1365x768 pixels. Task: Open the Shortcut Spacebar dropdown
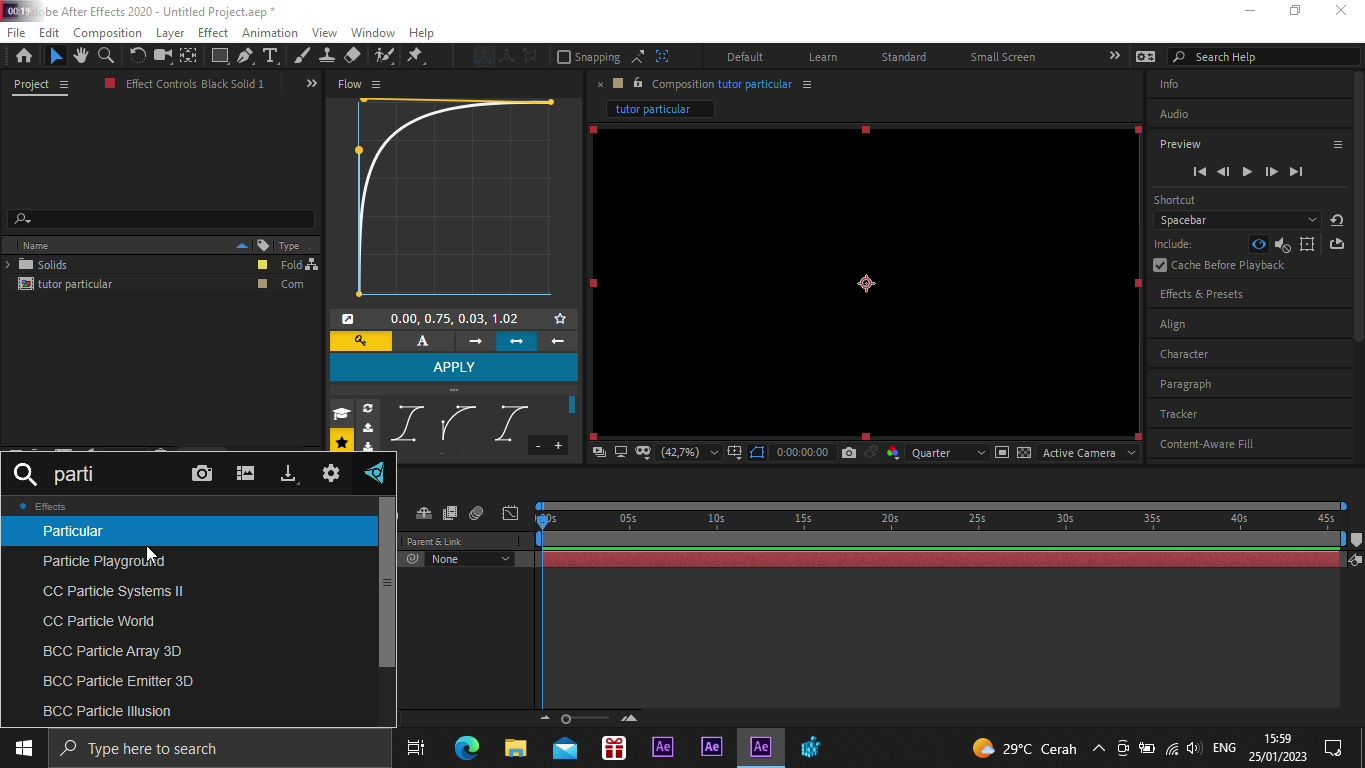click(1237, 220)
